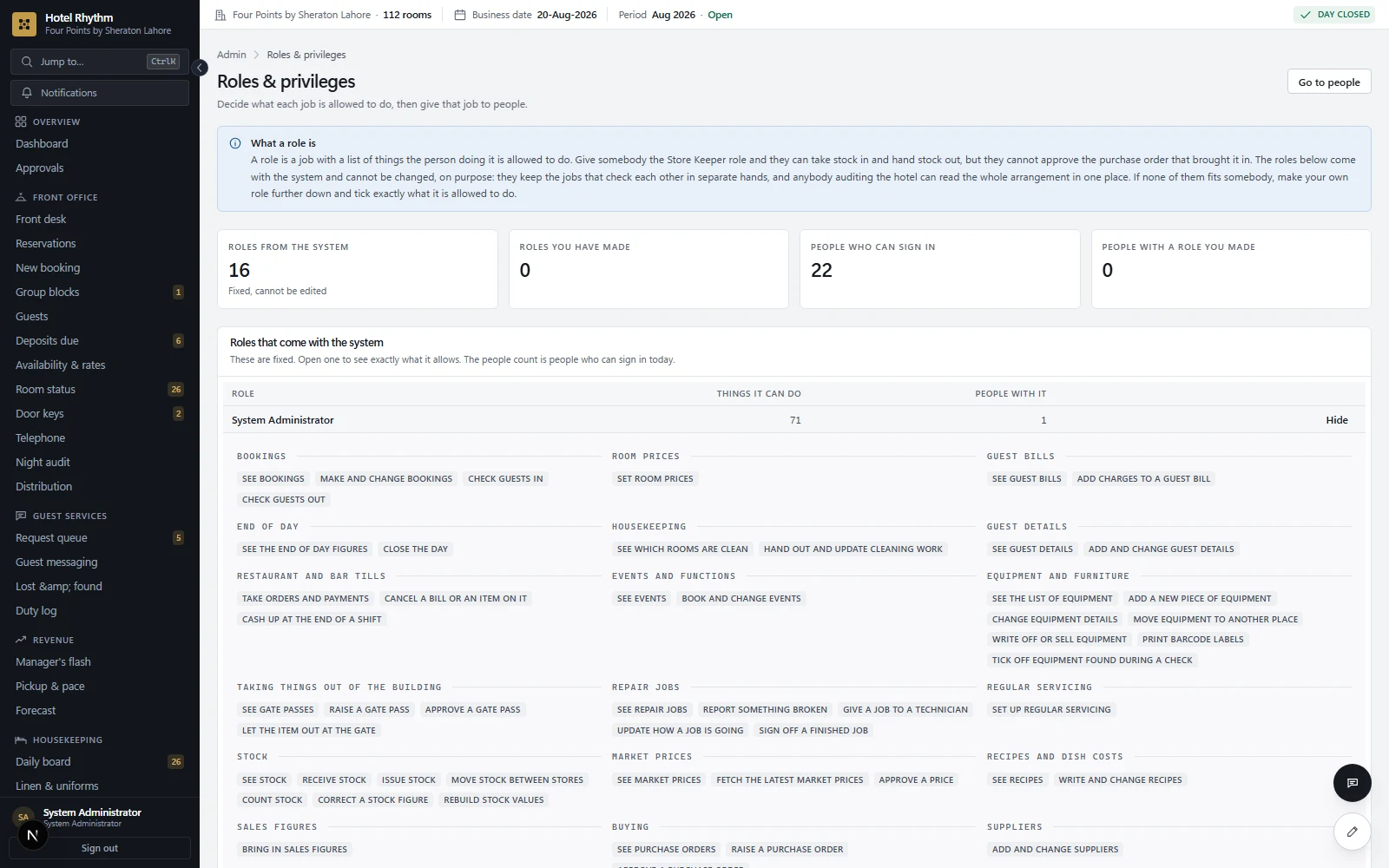Open Telephone in the sidebar

[x=100, y=438]
